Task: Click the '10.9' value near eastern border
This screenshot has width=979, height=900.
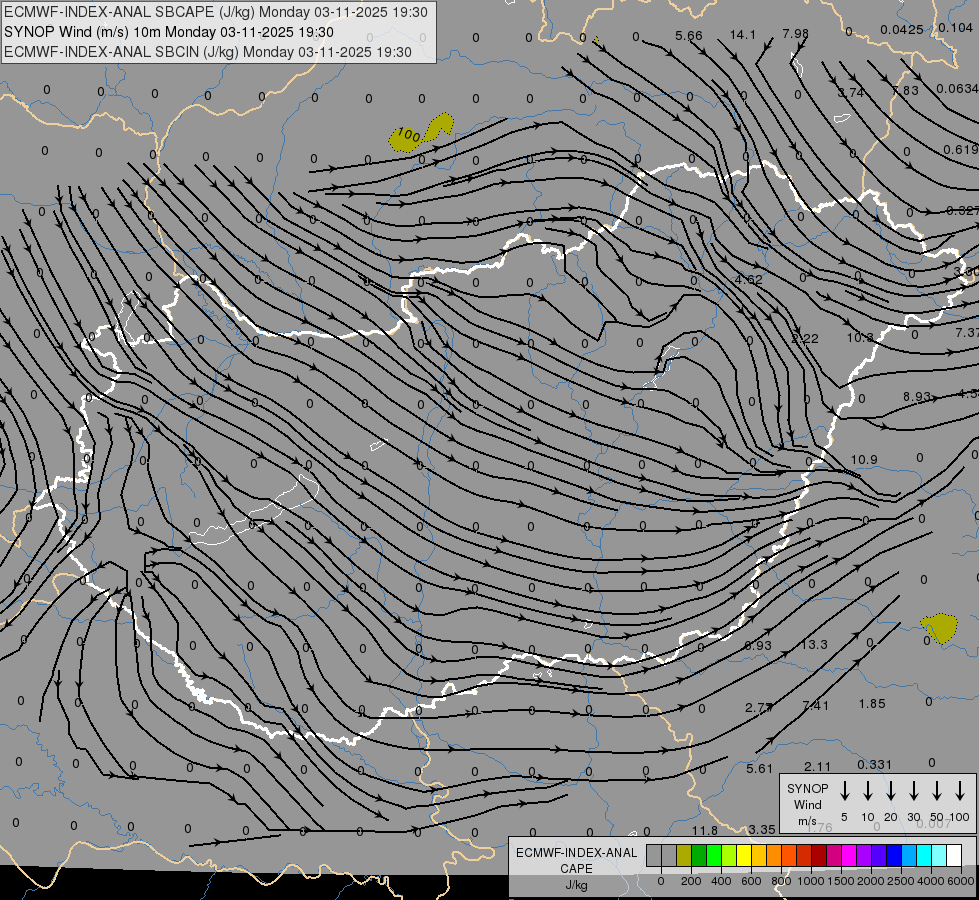Action: [864, 460]
